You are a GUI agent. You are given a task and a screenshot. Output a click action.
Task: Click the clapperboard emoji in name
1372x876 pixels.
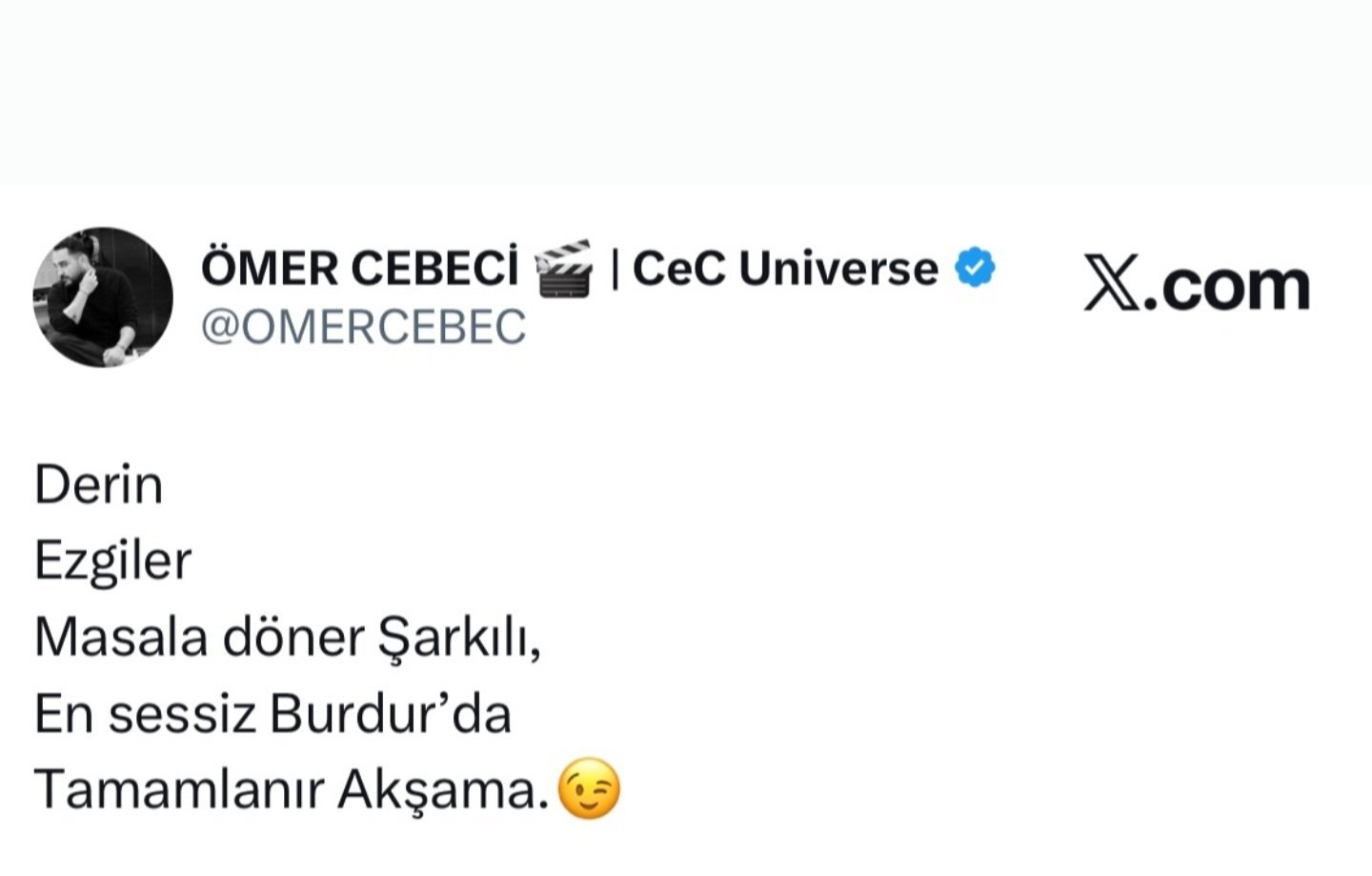(x=564, y=269)
